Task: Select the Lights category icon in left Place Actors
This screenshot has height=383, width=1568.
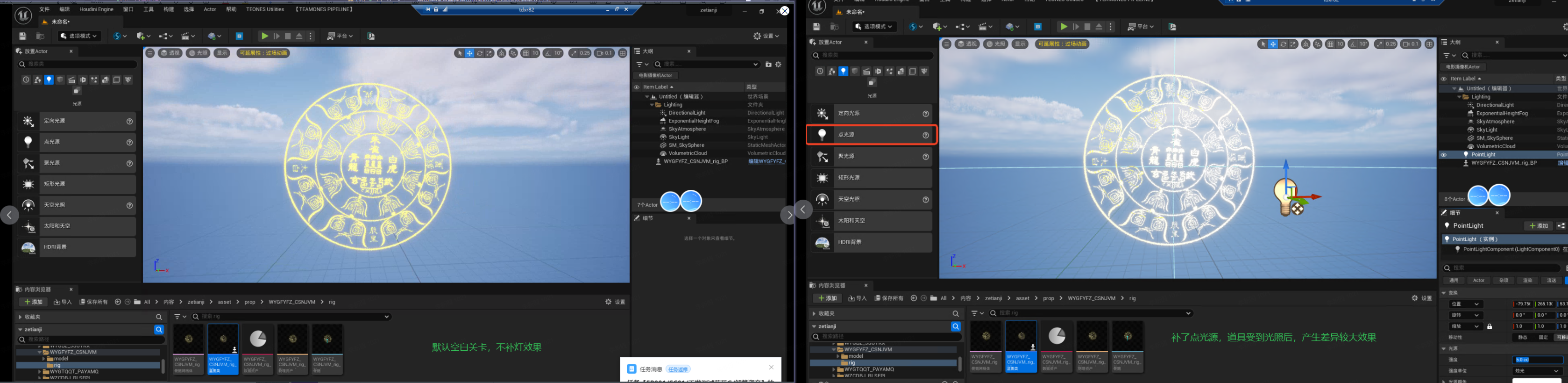Action: pos(49,80)
